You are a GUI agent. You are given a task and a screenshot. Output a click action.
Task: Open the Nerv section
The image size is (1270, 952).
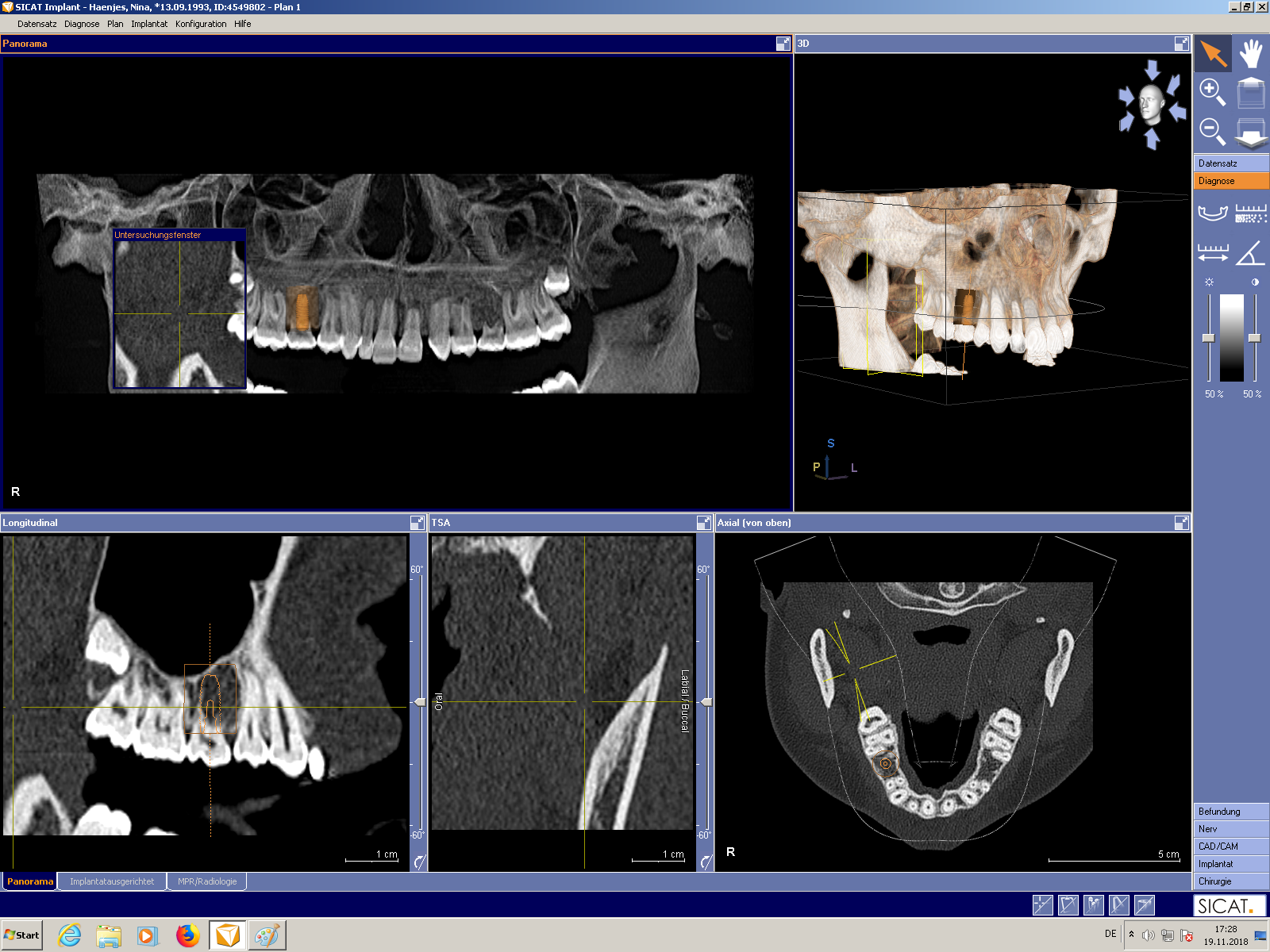click(x=1231, y=829)
